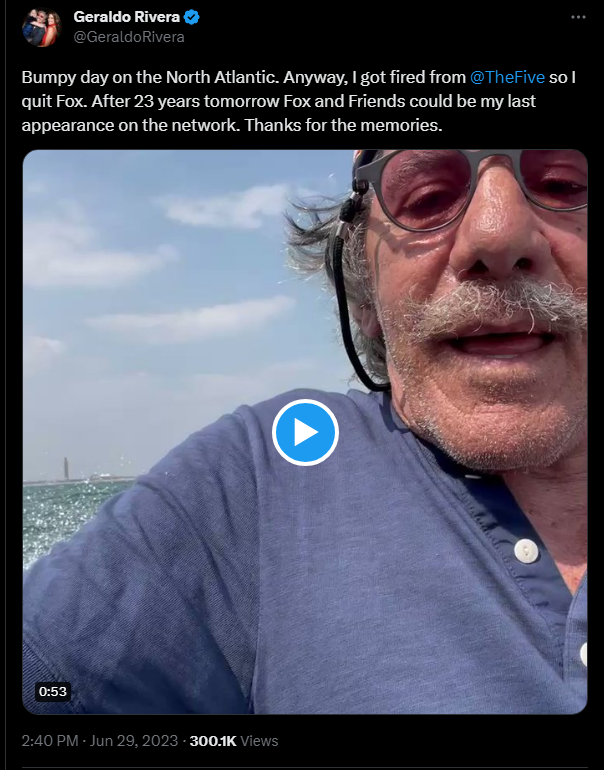
Task: Play the video with the blue play button
Action: click(305, 432)
